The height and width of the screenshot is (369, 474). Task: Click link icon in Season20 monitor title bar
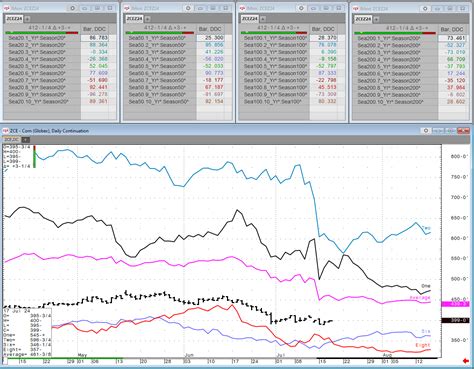[x=85, y=8]
